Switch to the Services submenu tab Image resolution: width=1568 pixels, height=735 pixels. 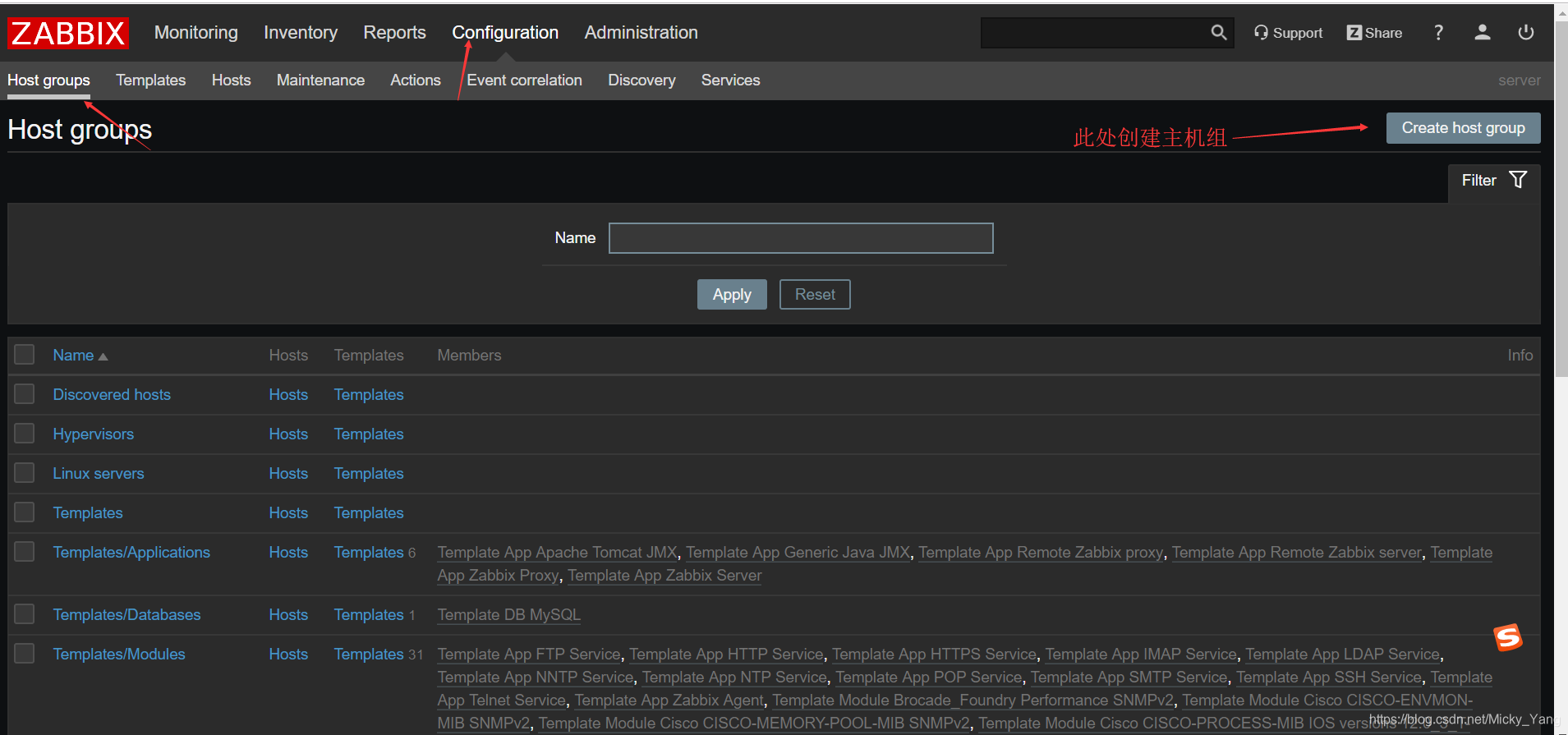pyautogui.click(x=731, y=80)
